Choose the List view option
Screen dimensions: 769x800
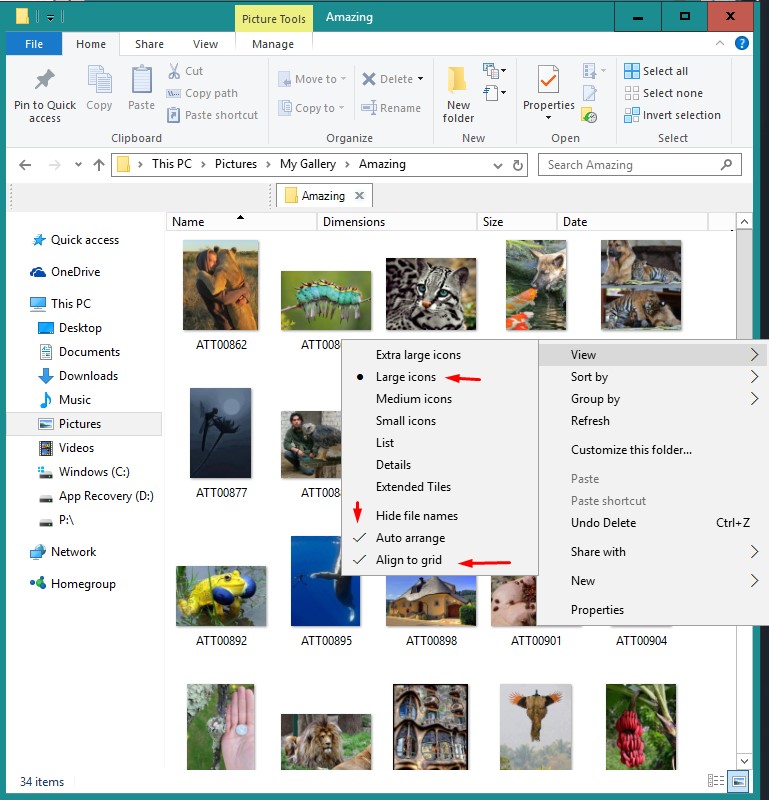coord(385,443)
